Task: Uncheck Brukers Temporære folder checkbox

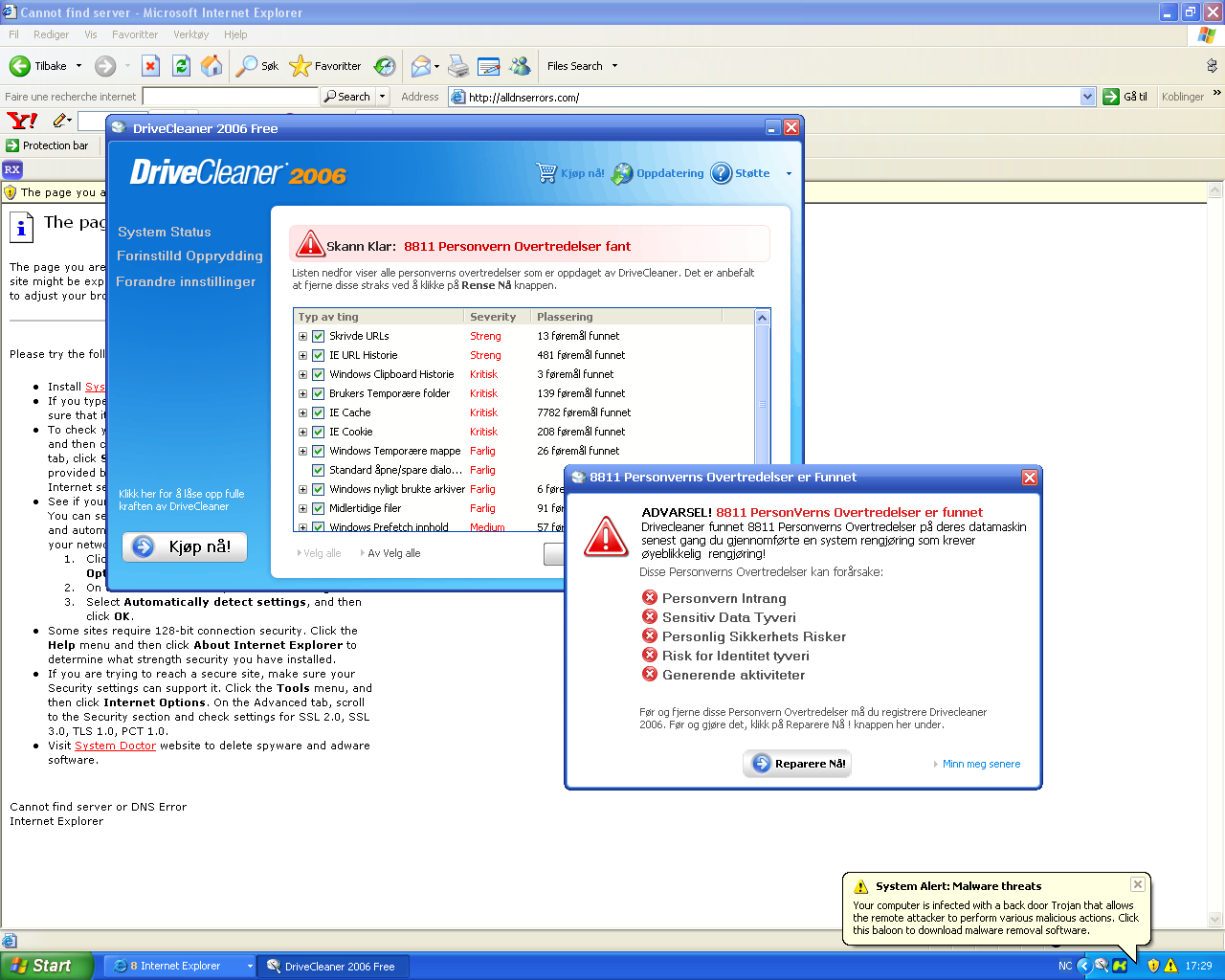Action: click(x=319, y=393)
